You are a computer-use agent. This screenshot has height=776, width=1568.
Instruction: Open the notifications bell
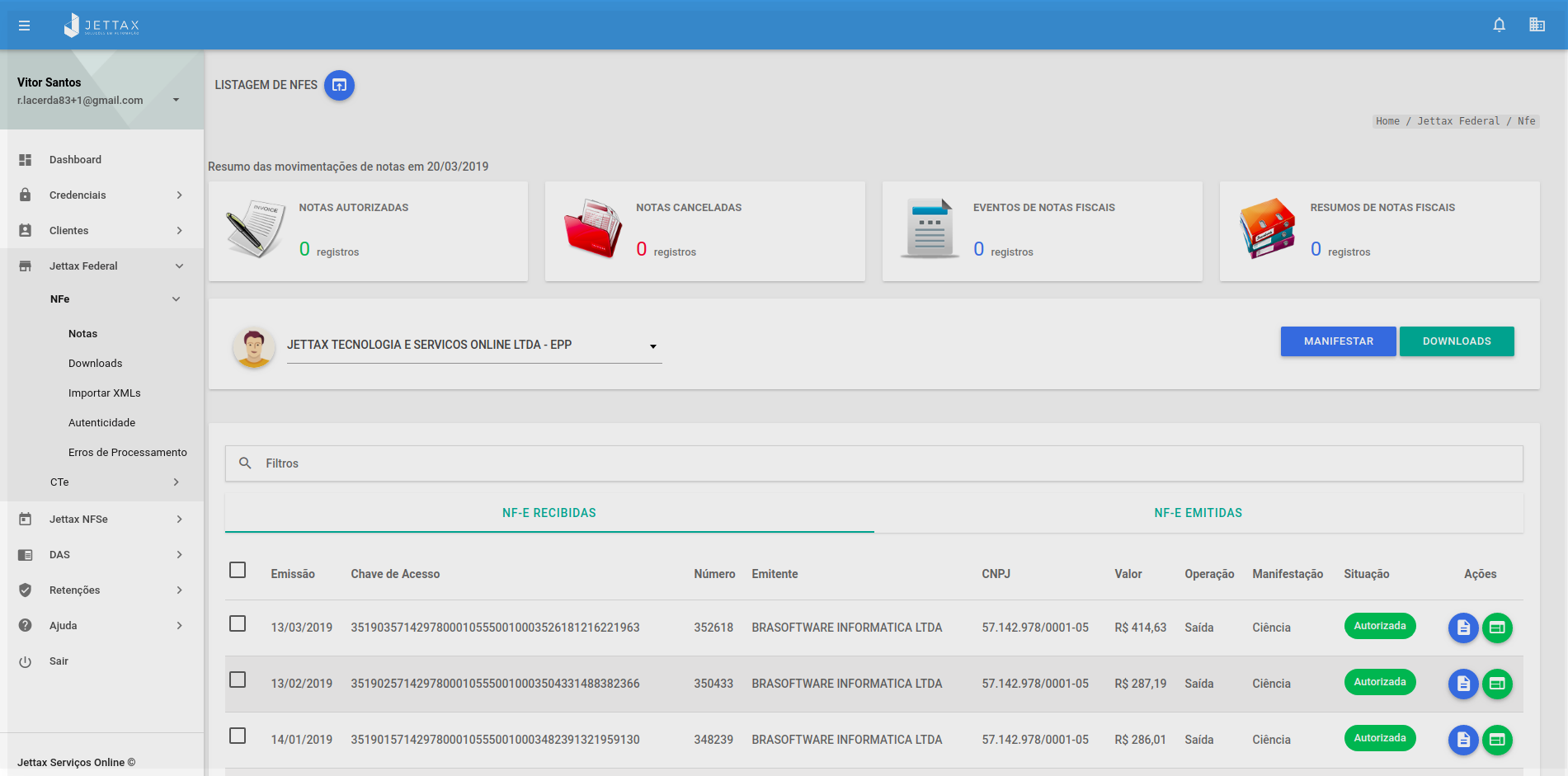tap(1500, 25)
